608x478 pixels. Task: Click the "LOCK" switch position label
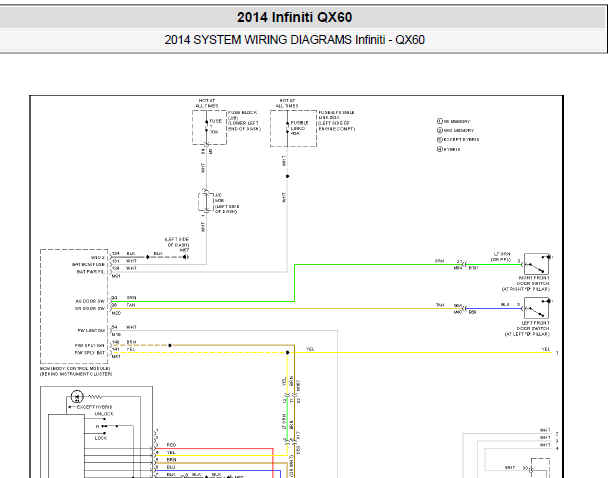click(x=101, y=438)
